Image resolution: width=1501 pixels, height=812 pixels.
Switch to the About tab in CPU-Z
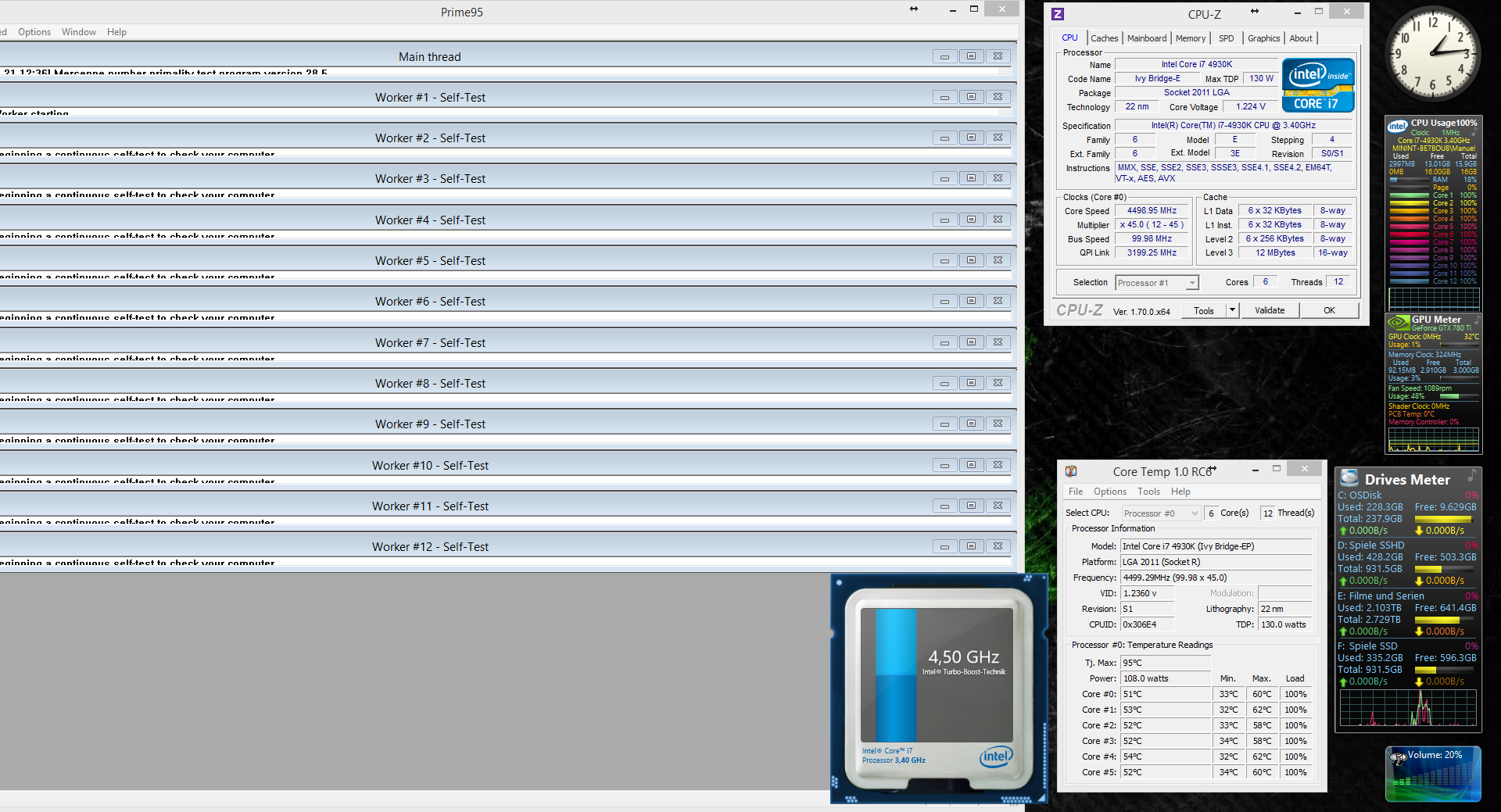point(1301,38)
